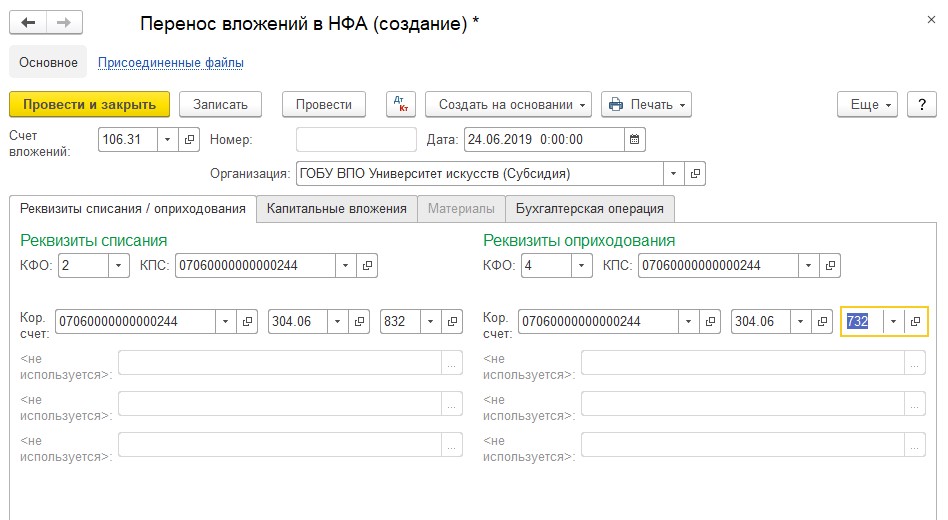Open the Организация record via open icon
The image size is (948, 520).
click(695, 174)
